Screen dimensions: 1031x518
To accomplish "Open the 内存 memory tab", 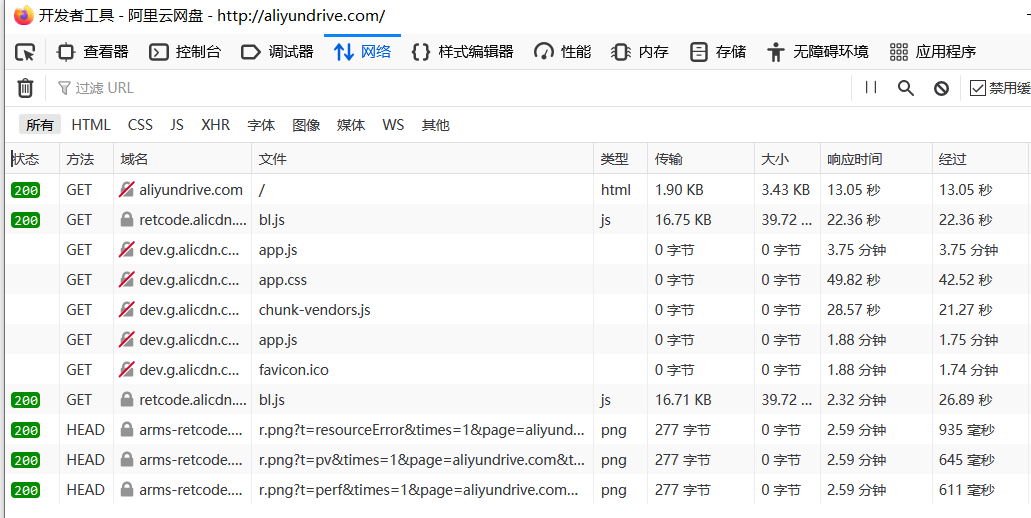I will tap(640, 52).
